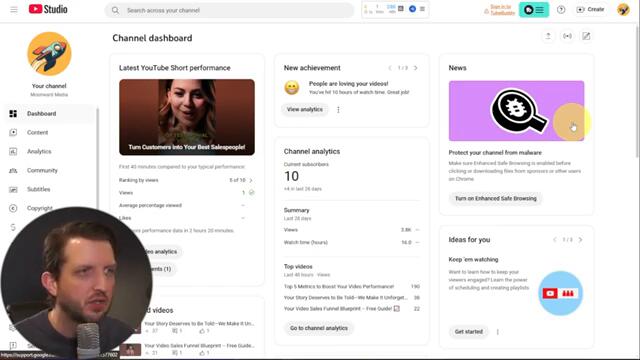The height and width of the screenshot is (360, 640).
Task: Click Get started button
Action: pos(469,332)
